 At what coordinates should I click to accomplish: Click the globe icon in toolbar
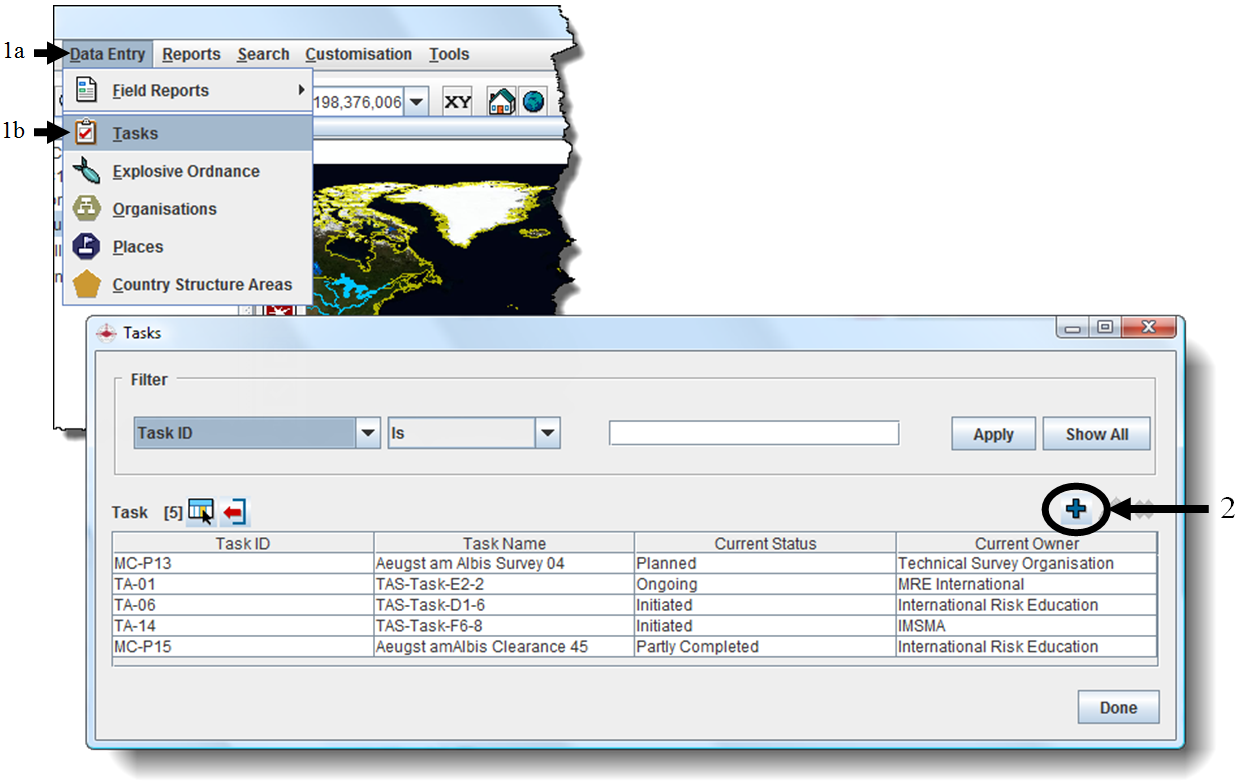pos(533,102)
